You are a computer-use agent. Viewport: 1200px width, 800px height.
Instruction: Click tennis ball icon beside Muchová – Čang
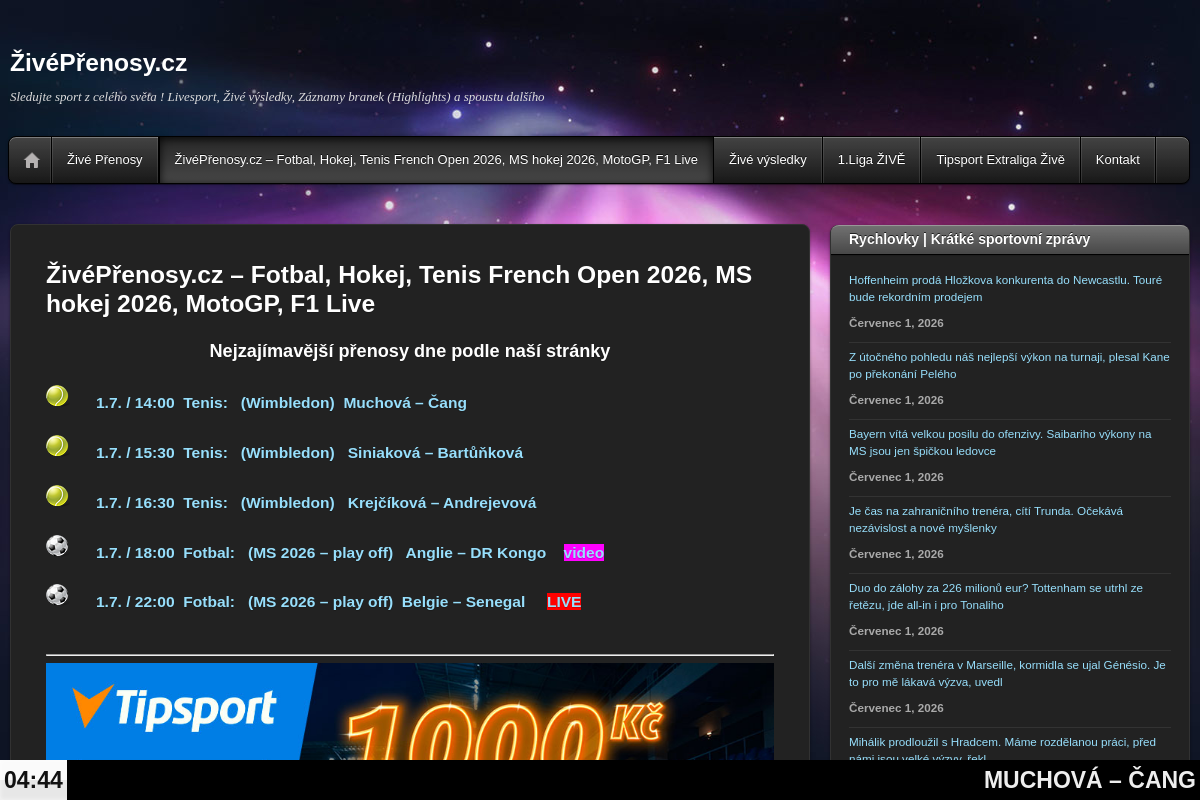tap(57, 396)
